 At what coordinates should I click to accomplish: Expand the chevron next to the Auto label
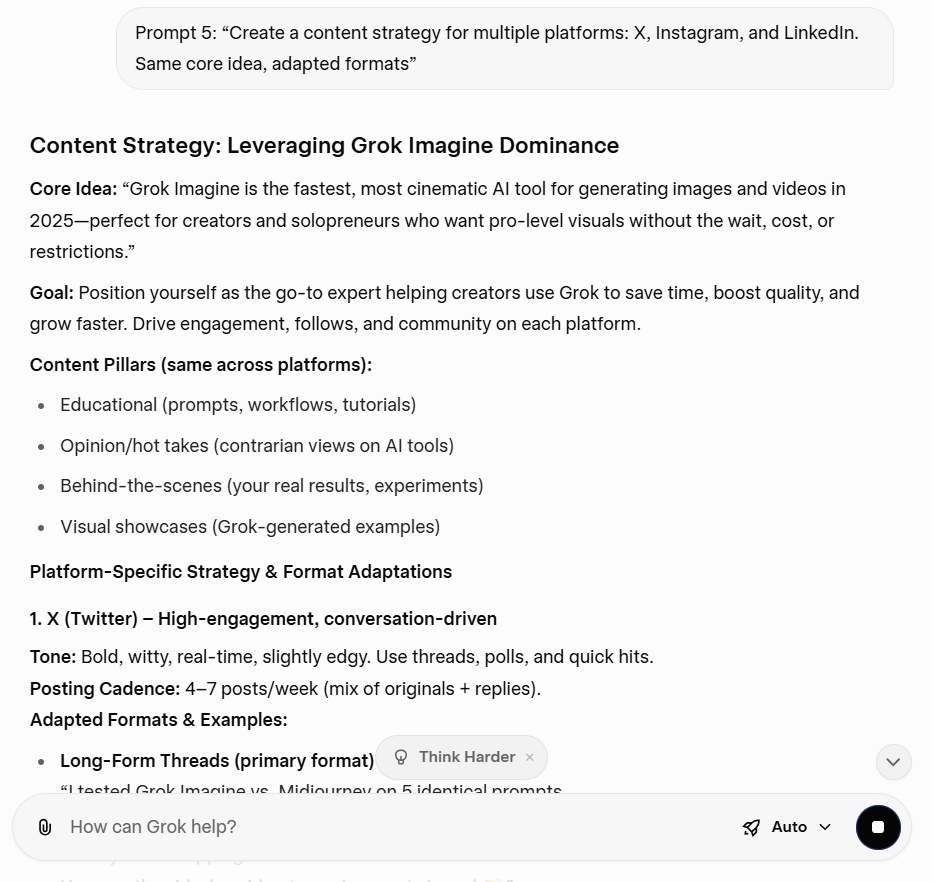(825, 827)
